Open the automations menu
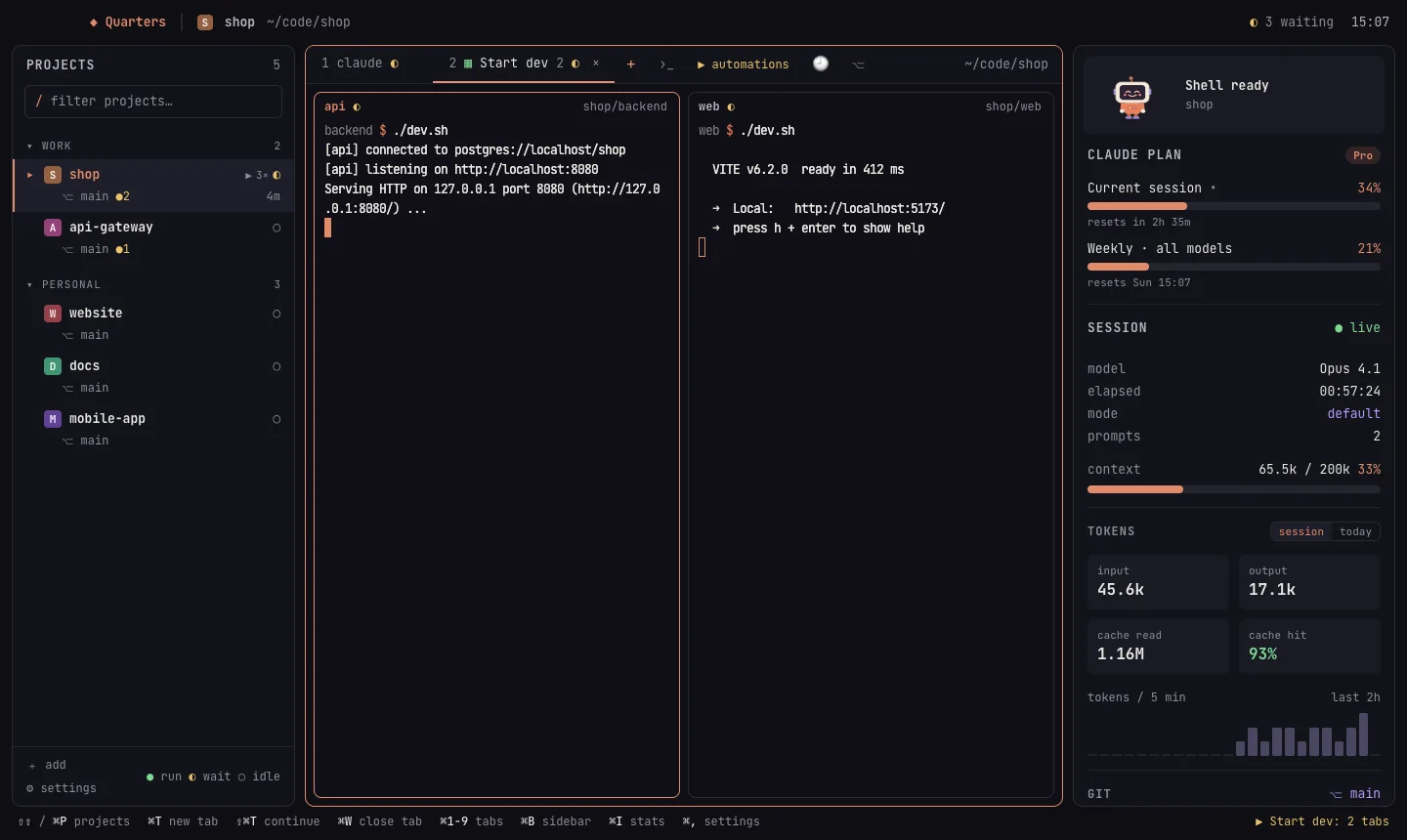Screen dimensions: 1407x840 [x=743, y=64]
